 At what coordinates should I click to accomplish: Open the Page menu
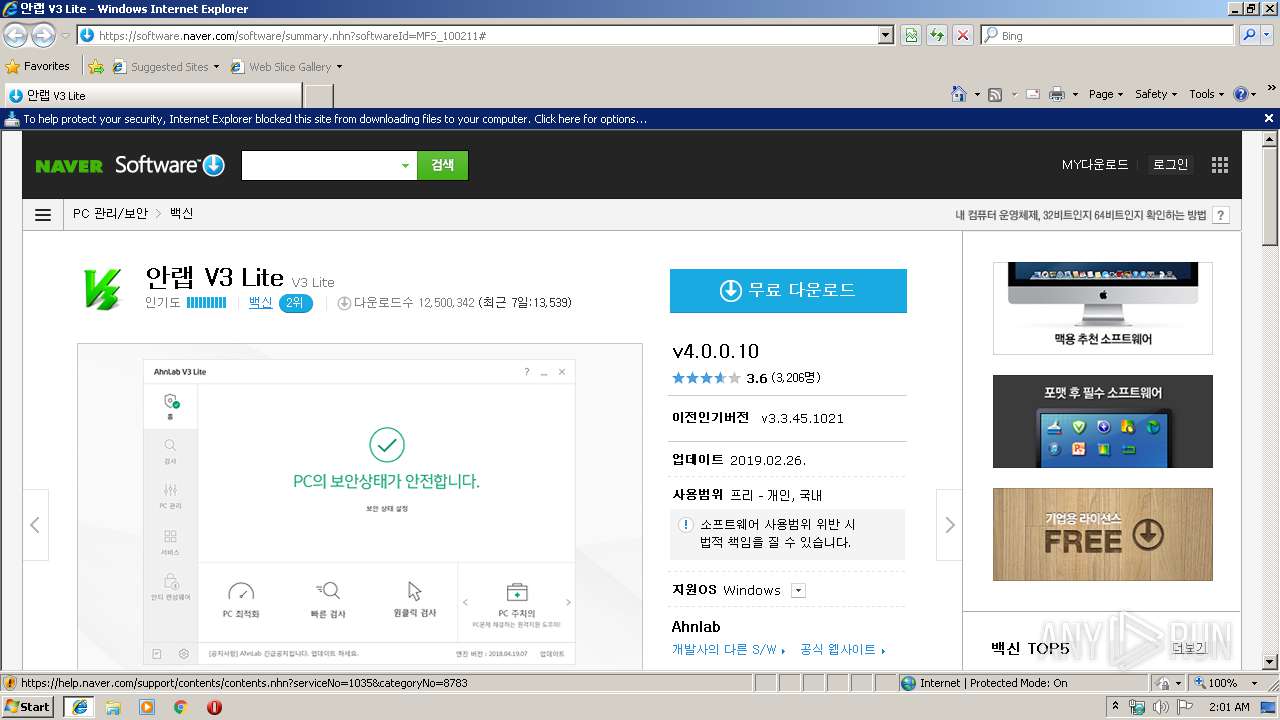pos(1106,94)
